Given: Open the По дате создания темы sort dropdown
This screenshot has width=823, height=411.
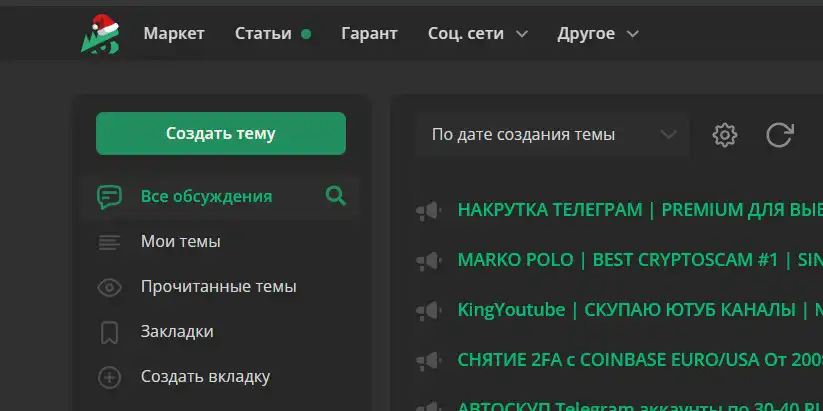Looking at the screenshot, I should (552, 134).
